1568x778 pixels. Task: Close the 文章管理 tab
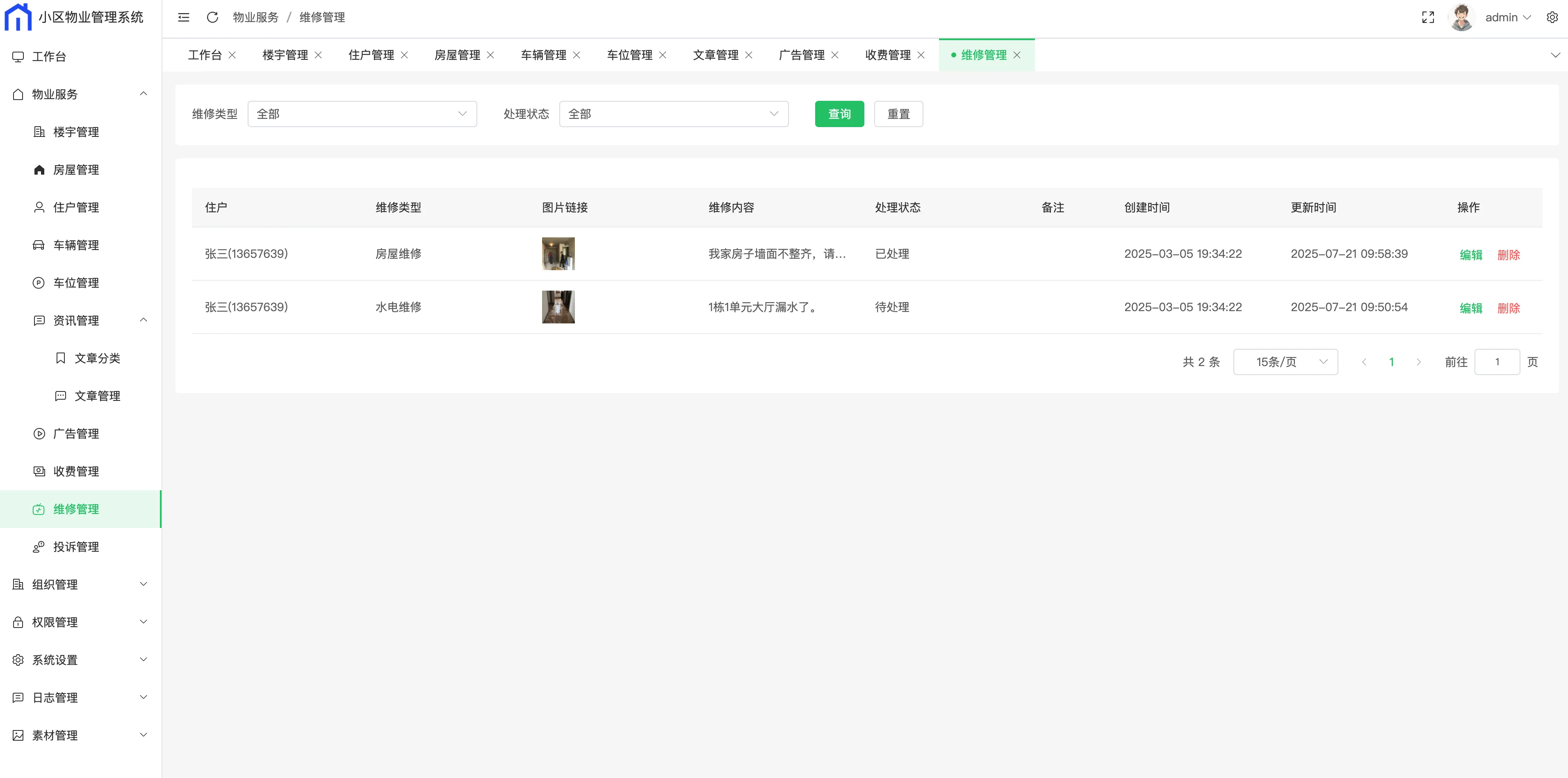point(749,55)
